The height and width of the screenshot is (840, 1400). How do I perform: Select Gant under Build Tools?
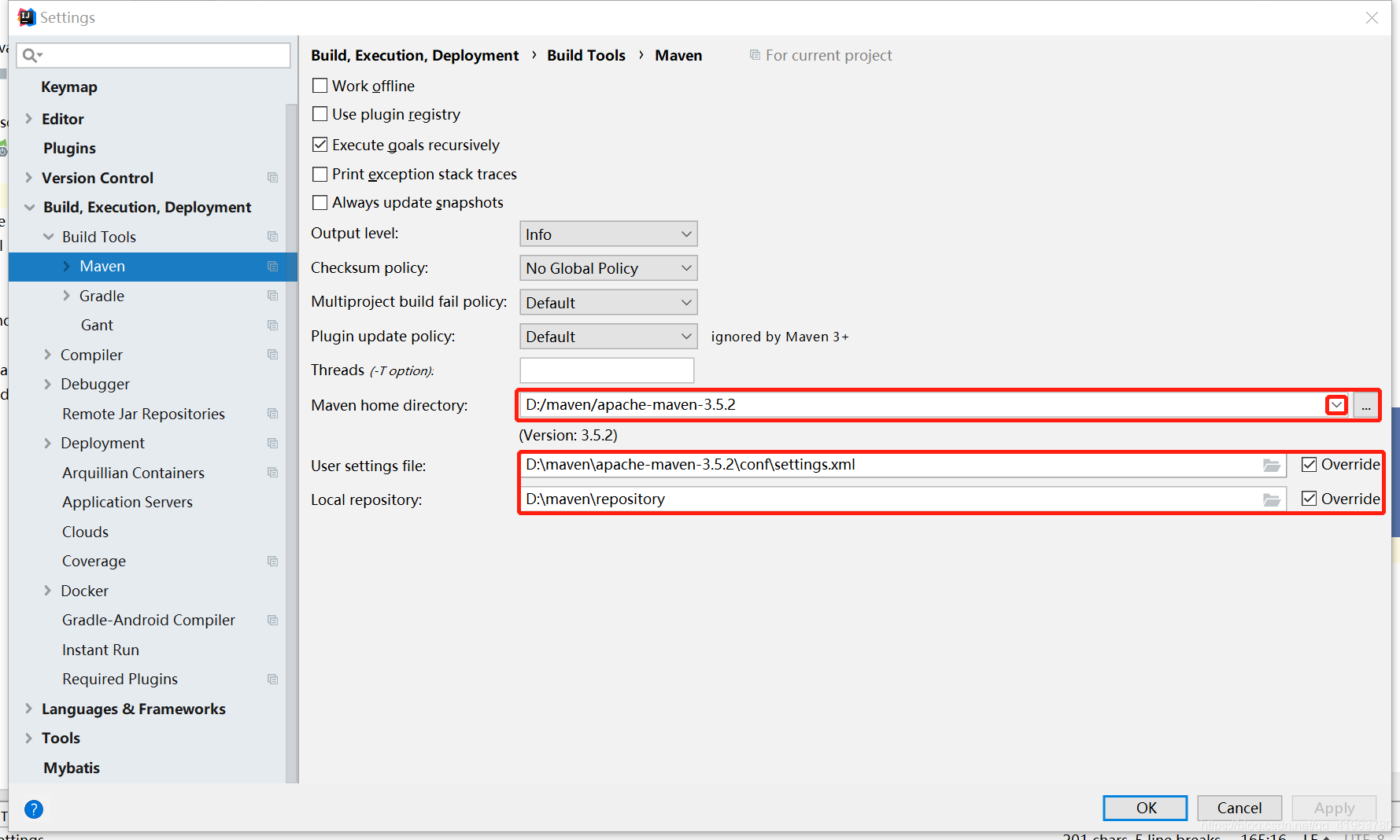pos(97,326)
